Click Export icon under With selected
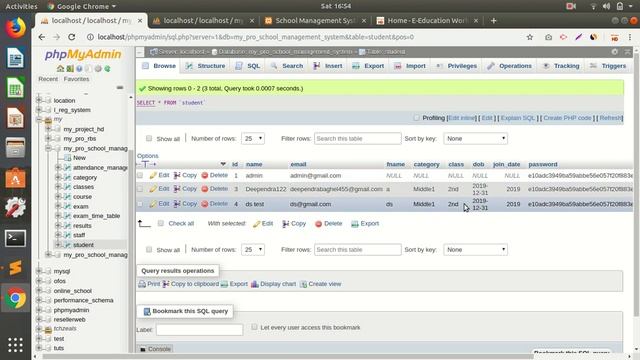Image resolution: width=640 pixels, height=360 pixels. tap(355, 224)
